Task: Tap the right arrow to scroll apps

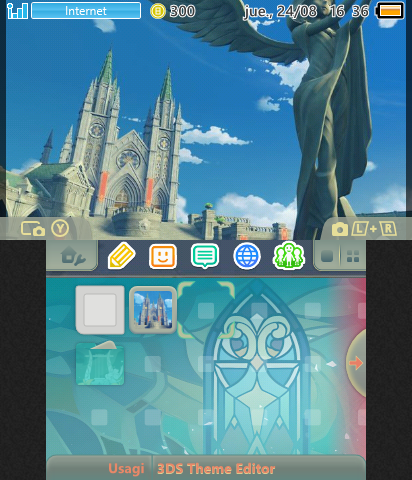Action: pyautogui.click(x=356, y=363)
